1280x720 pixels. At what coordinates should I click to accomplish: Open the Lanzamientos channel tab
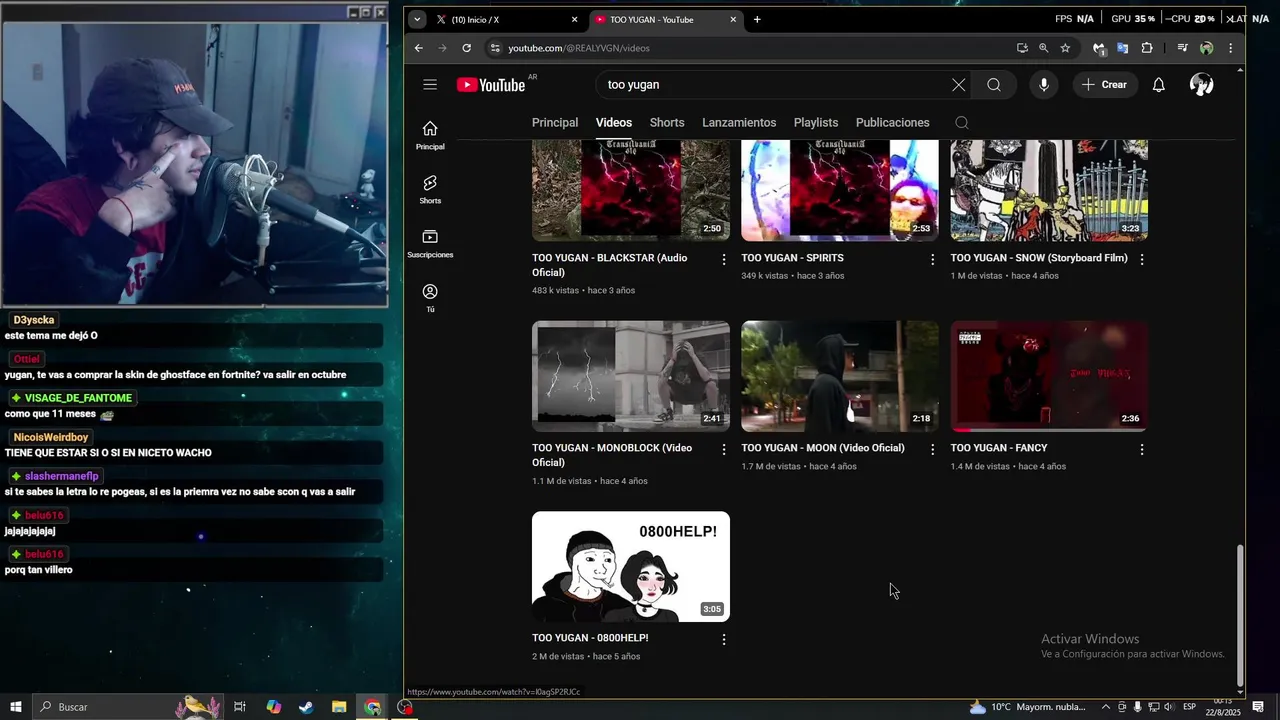click(x=739, y=123)
